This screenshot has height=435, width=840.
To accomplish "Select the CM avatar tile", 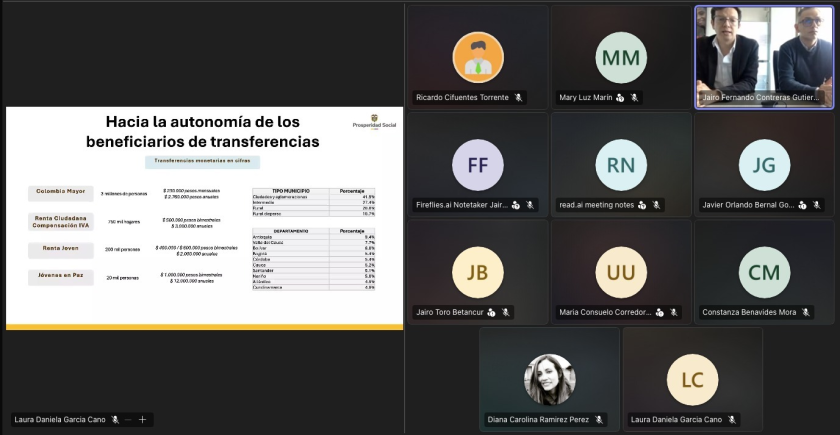I will 765,271.
